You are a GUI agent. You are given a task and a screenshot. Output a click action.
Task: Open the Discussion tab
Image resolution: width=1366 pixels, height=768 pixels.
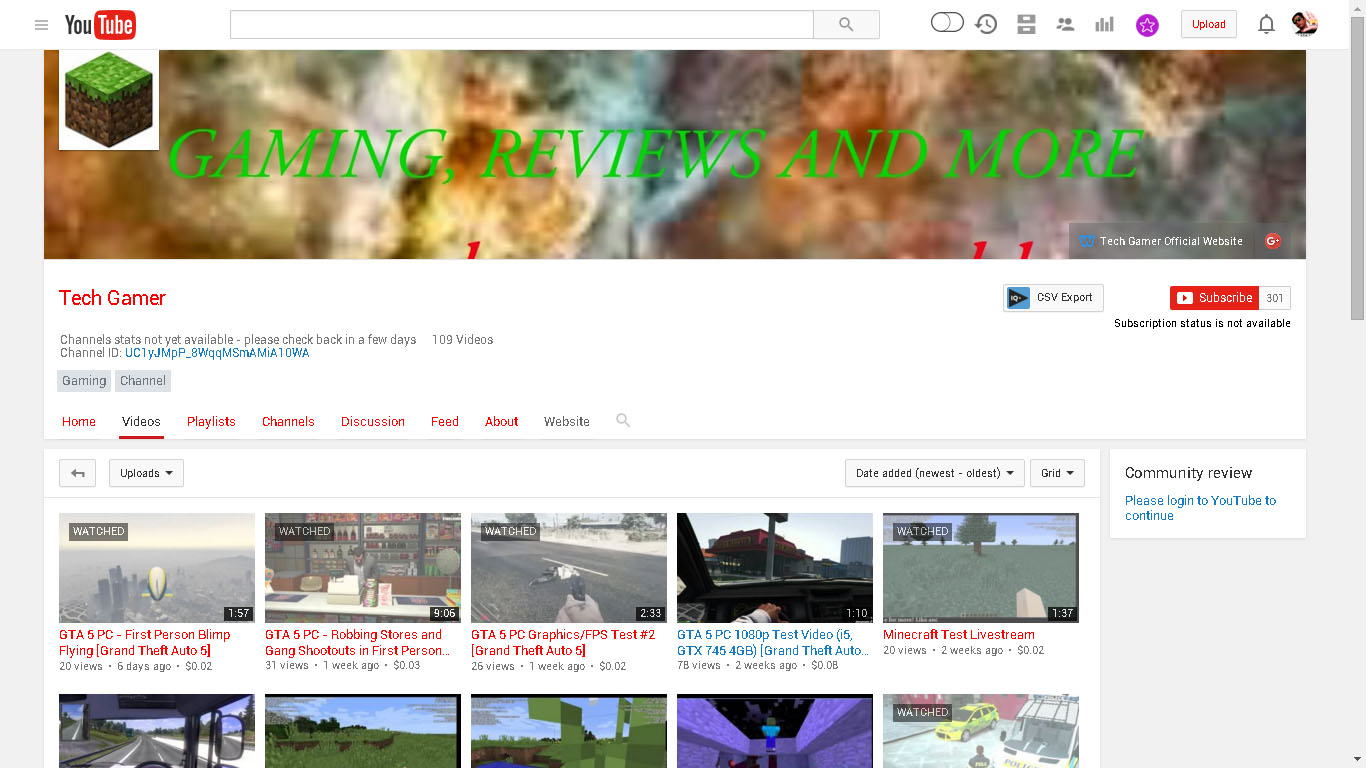[x=372, y=421]
